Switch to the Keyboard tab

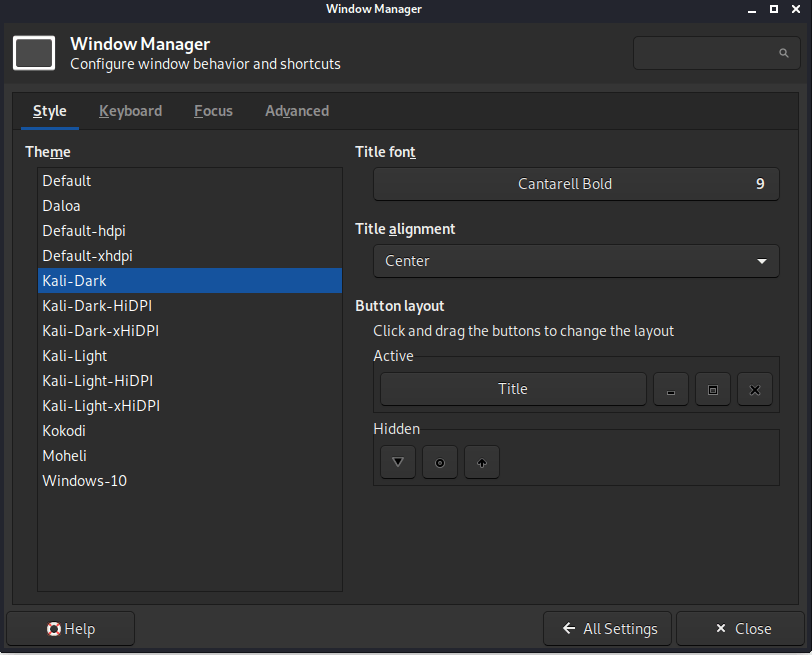pos(130,111)
